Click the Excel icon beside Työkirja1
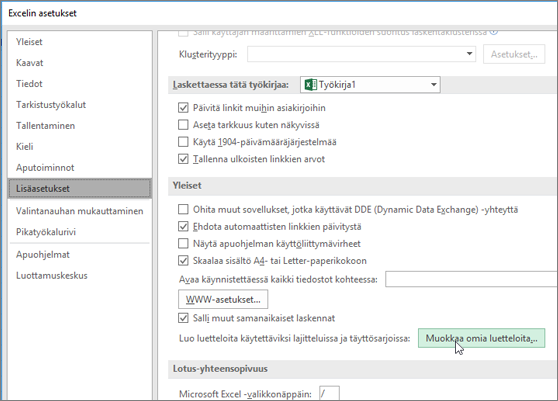Screen dimensions: 558x401 [x=311, y=85]
